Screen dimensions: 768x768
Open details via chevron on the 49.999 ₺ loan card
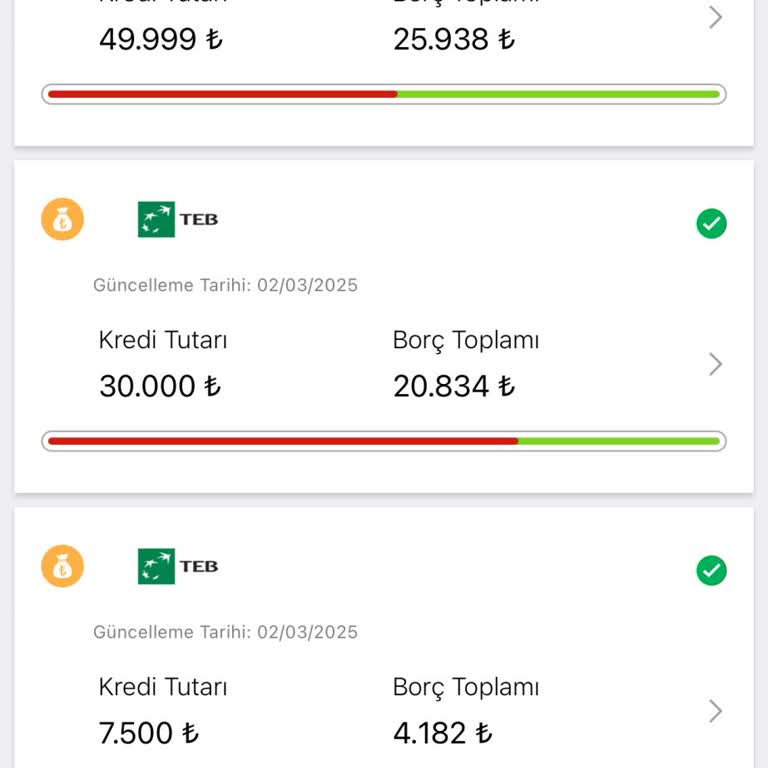tap(715, 17)
